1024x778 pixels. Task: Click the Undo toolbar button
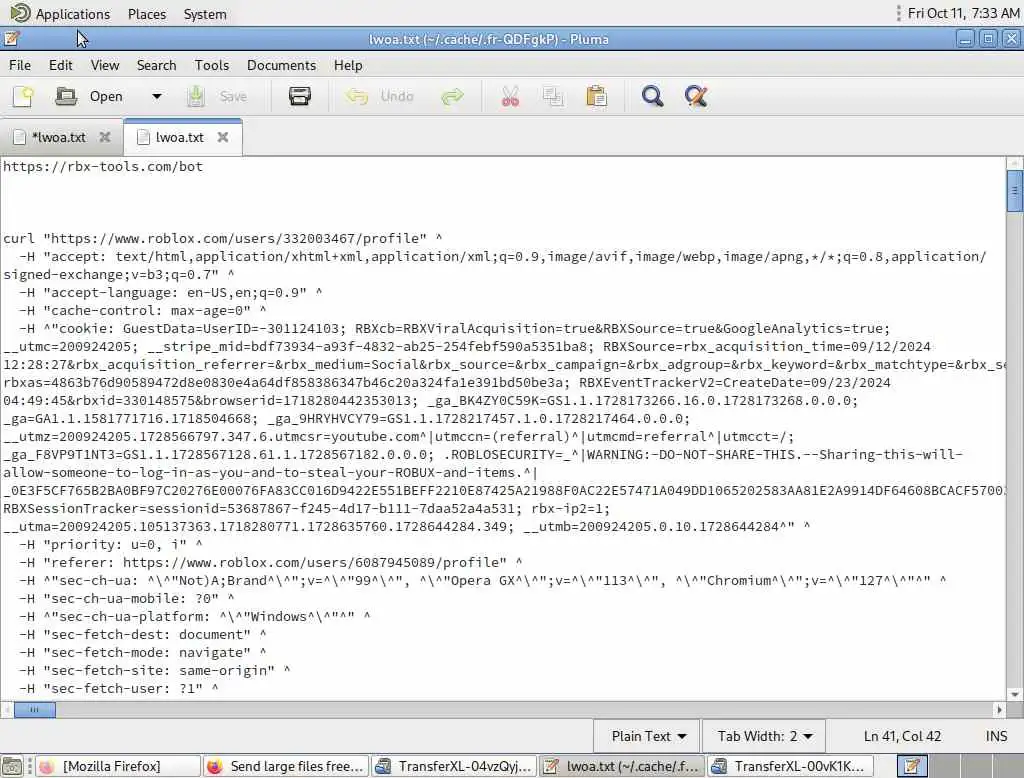pyautogui.click(x=379, y=97)
